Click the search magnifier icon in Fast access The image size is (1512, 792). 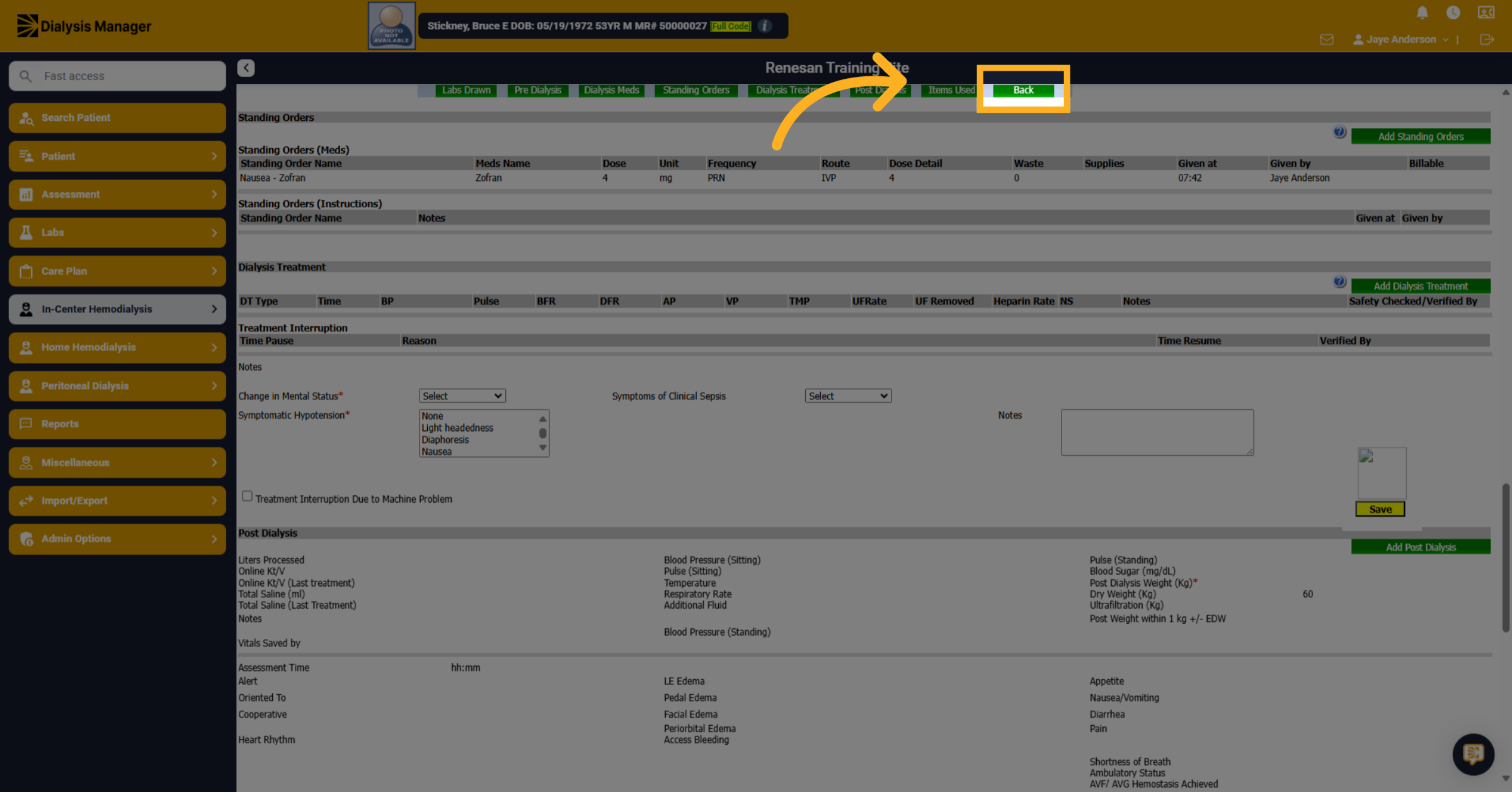point(25,76)
